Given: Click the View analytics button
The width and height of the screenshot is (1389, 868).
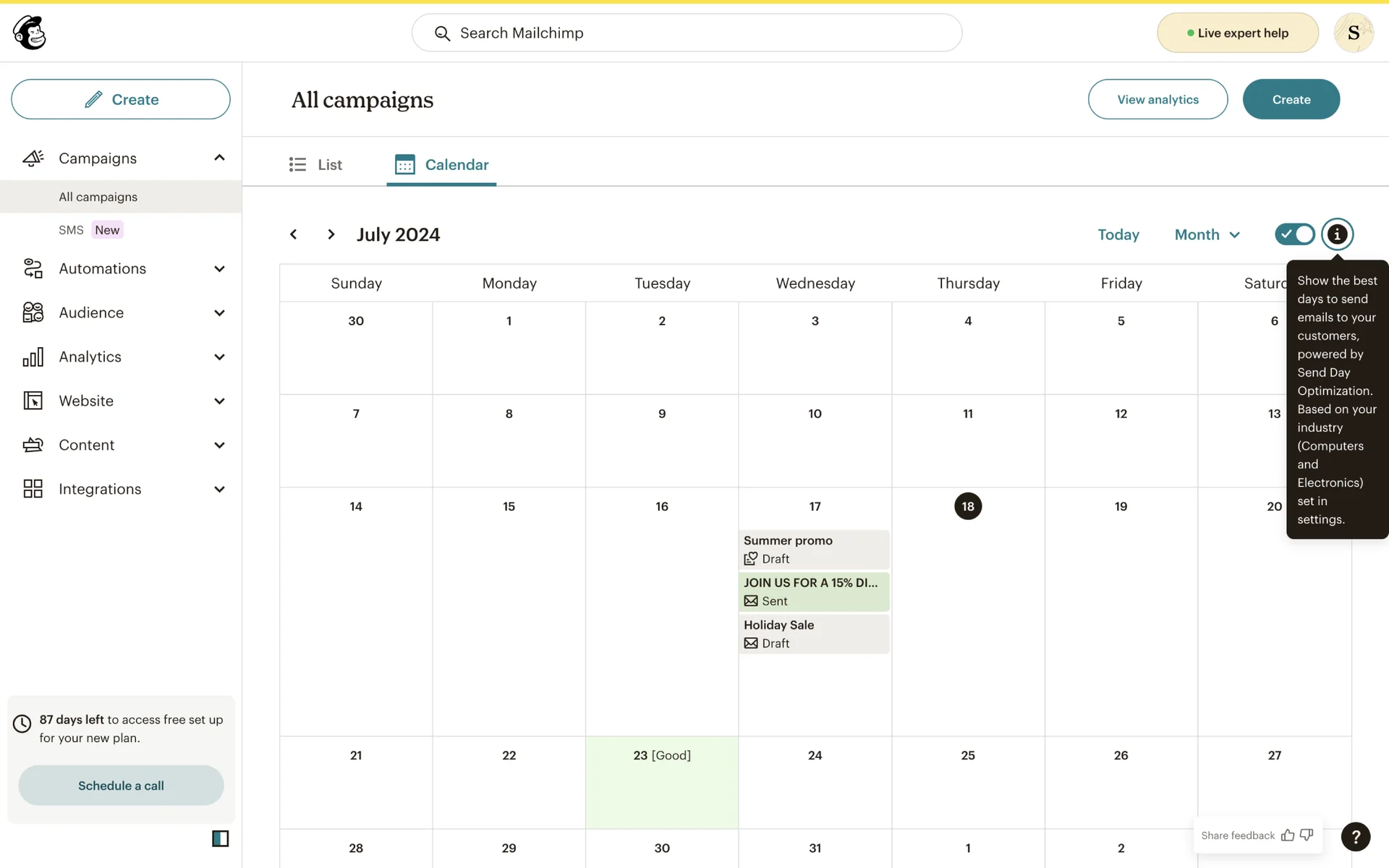Looking at the screenshot, I should [1157, 100].
